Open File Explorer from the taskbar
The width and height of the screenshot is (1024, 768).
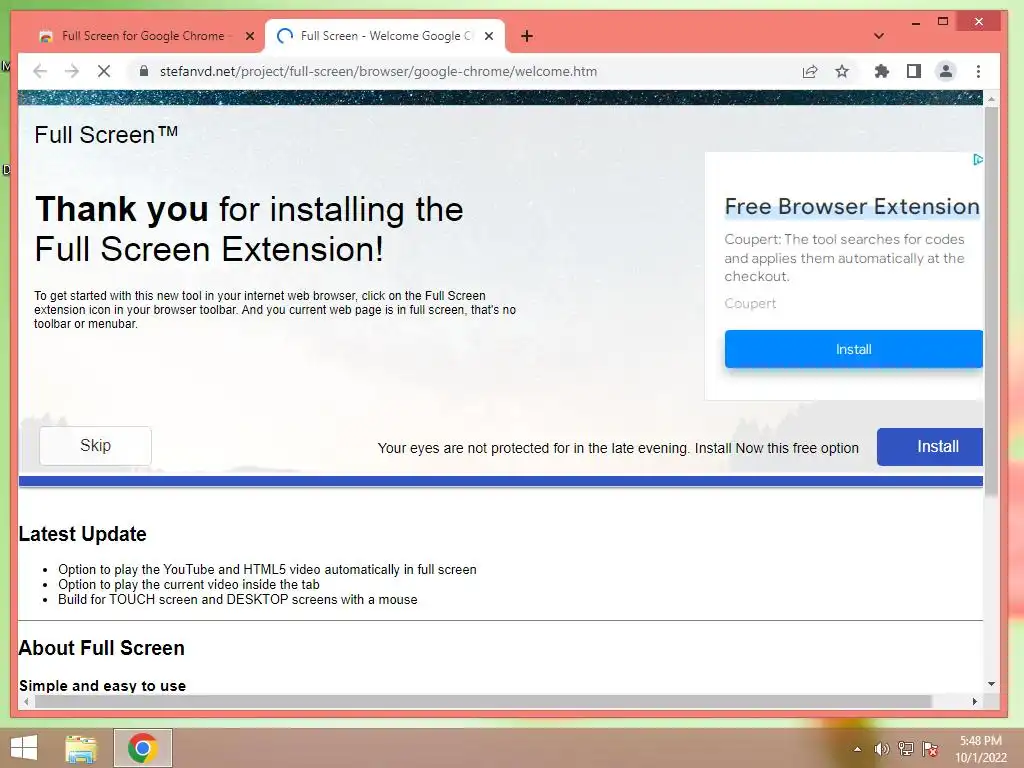81,748
